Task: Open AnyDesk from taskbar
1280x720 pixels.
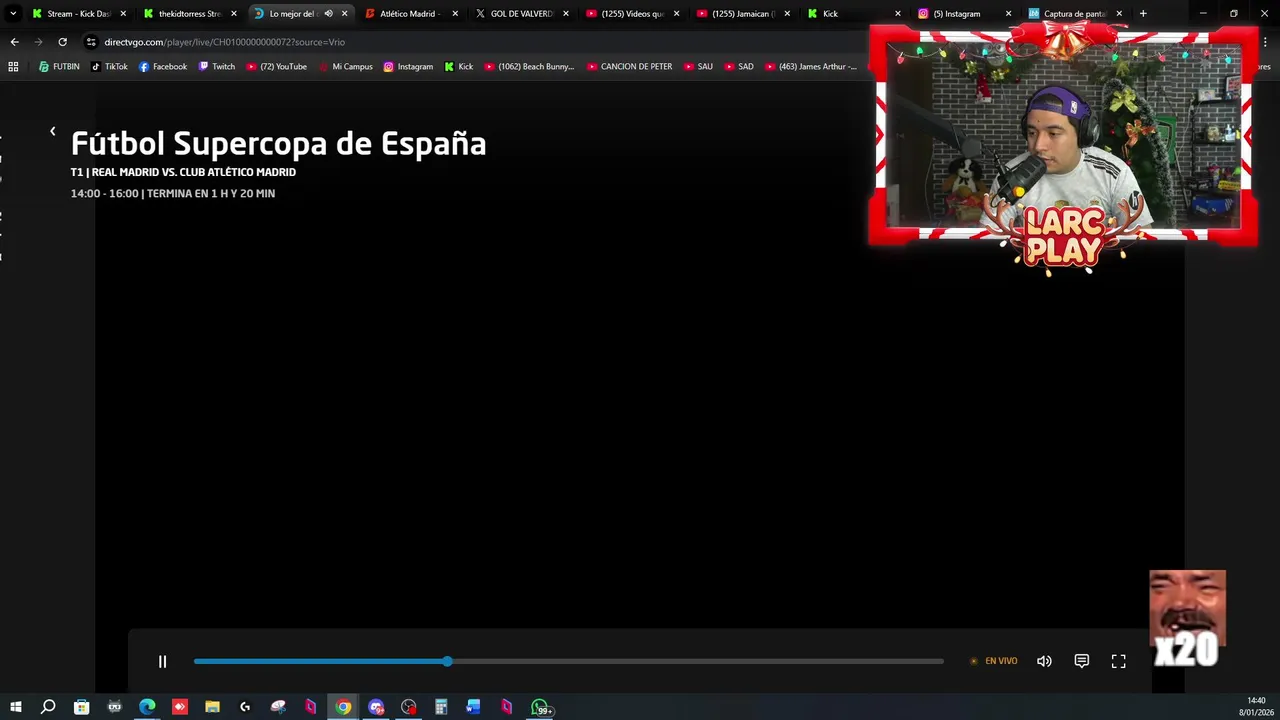Action: [180, 707]
